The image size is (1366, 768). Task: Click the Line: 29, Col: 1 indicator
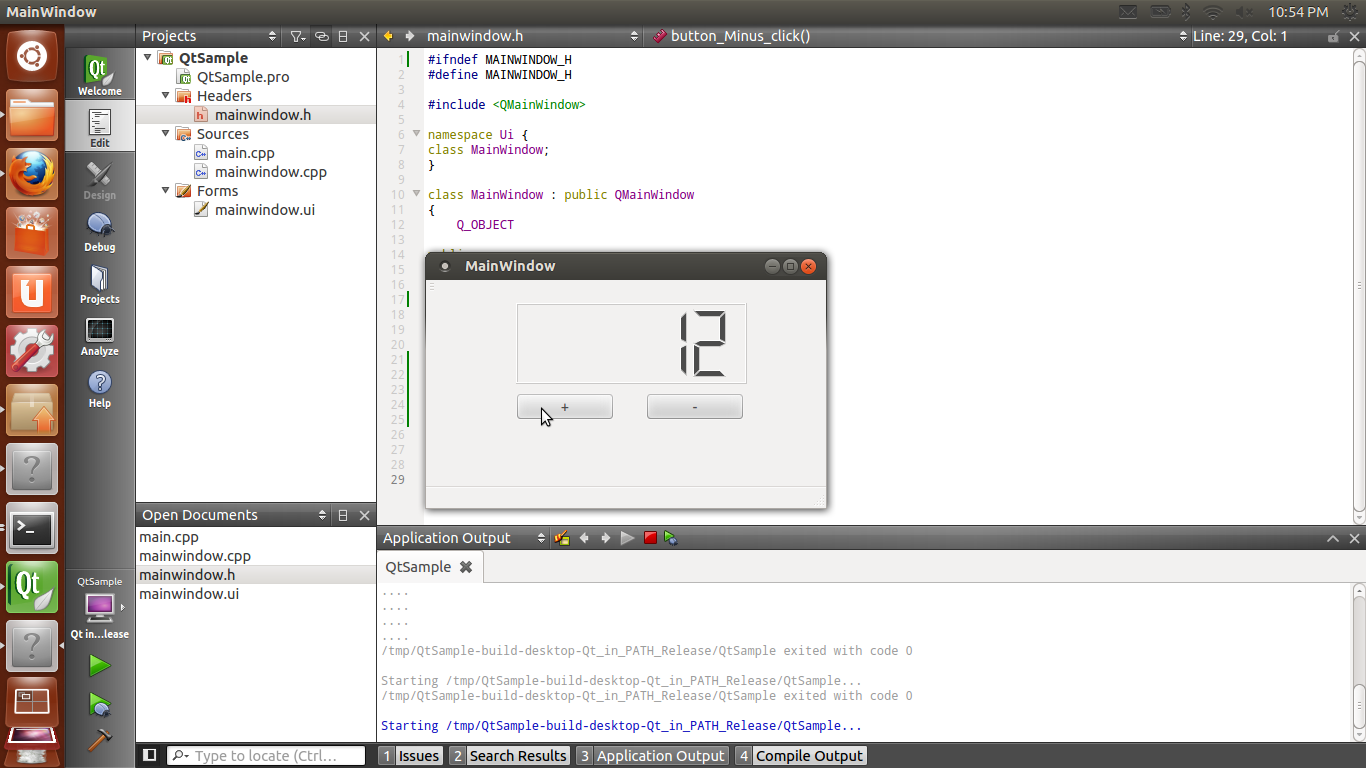point(1240,36)
